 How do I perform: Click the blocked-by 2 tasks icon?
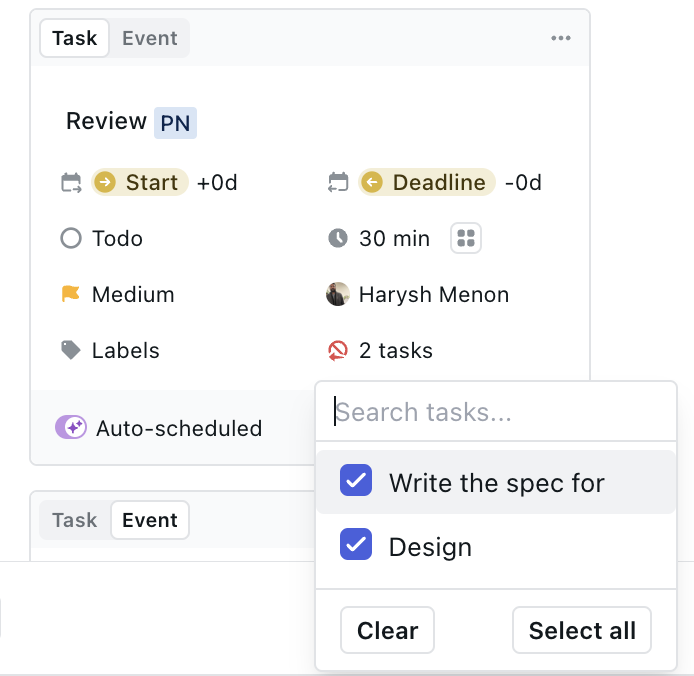(339, 351)
